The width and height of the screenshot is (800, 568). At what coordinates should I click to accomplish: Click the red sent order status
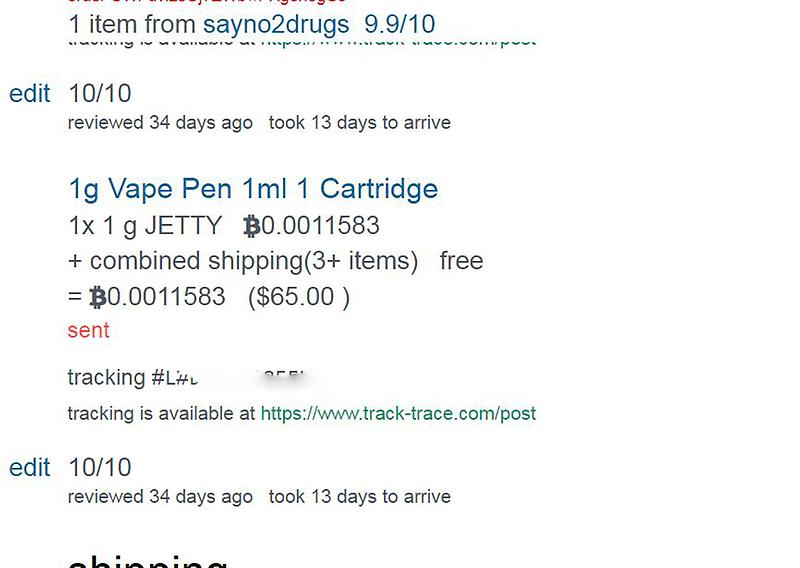click(88, 331)
